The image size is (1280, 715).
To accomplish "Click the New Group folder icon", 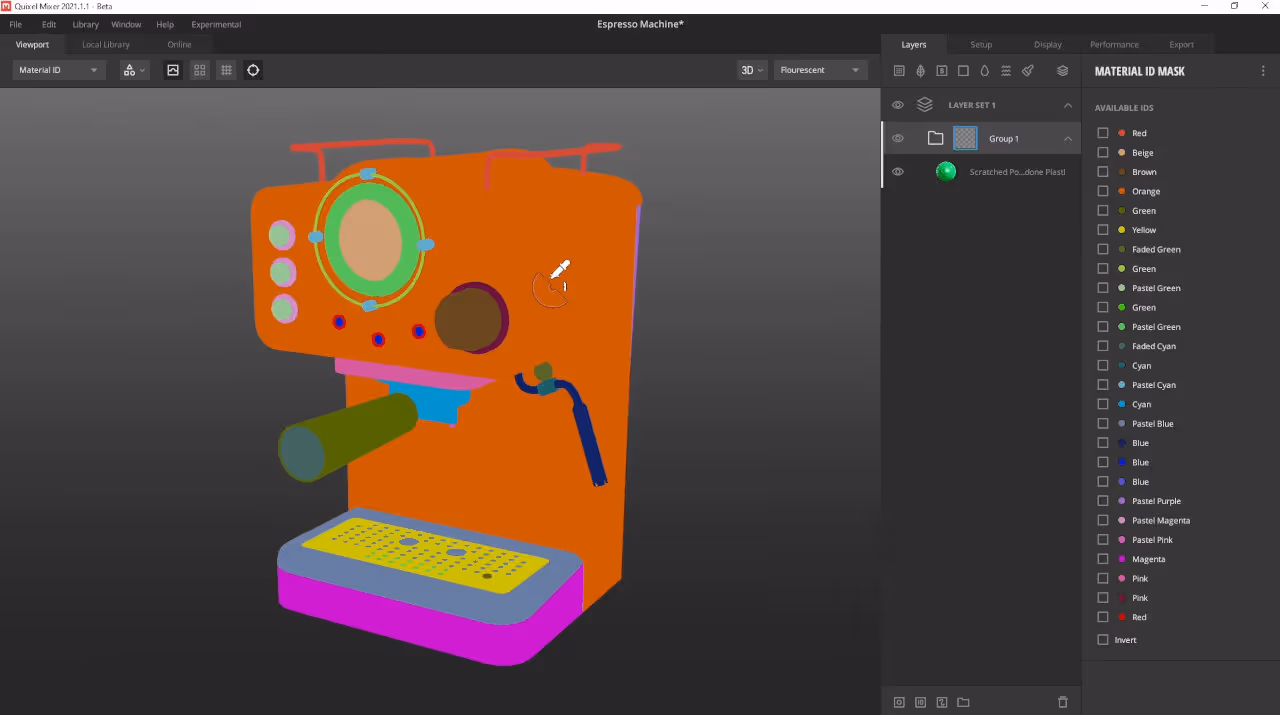I will (x=962, y=702).
